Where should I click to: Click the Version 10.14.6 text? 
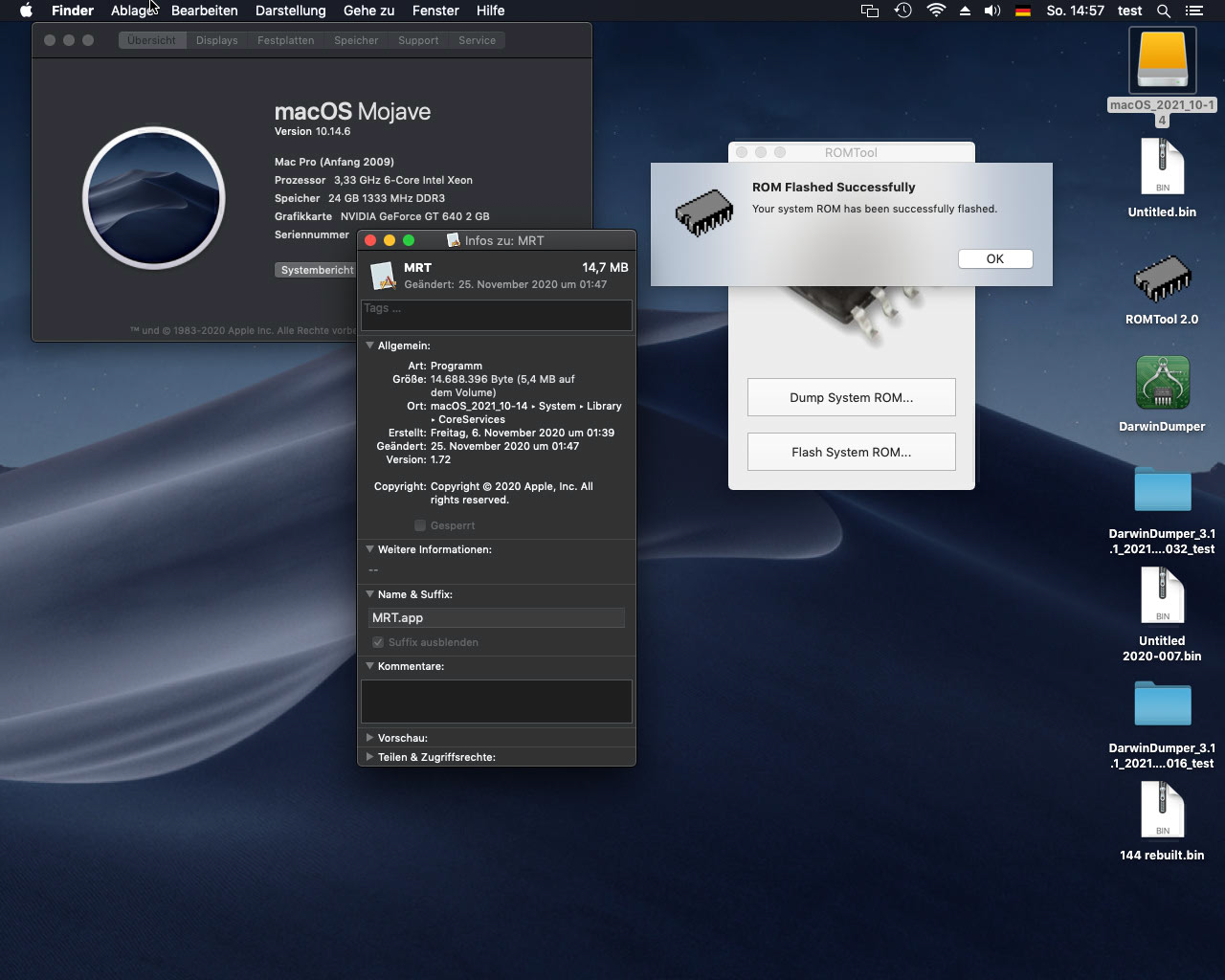[x=312, y=131]
